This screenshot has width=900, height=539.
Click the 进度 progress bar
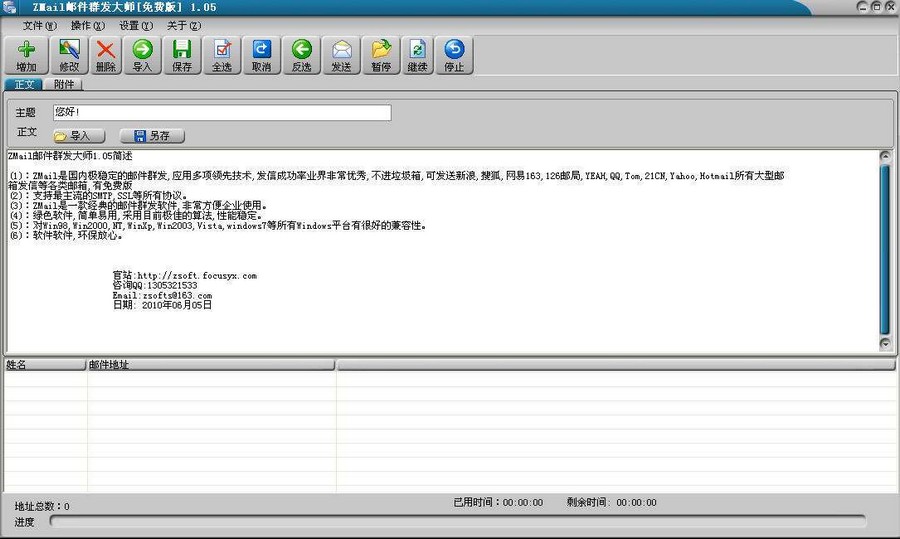(457, 521)
